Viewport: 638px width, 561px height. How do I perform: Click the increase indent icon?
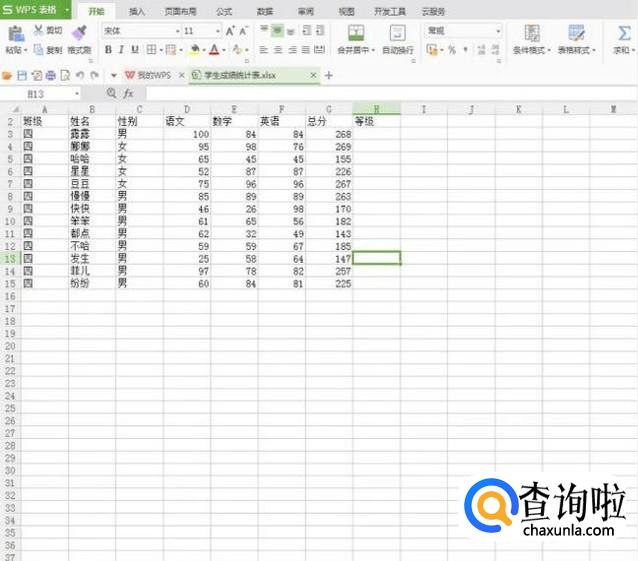321,31
